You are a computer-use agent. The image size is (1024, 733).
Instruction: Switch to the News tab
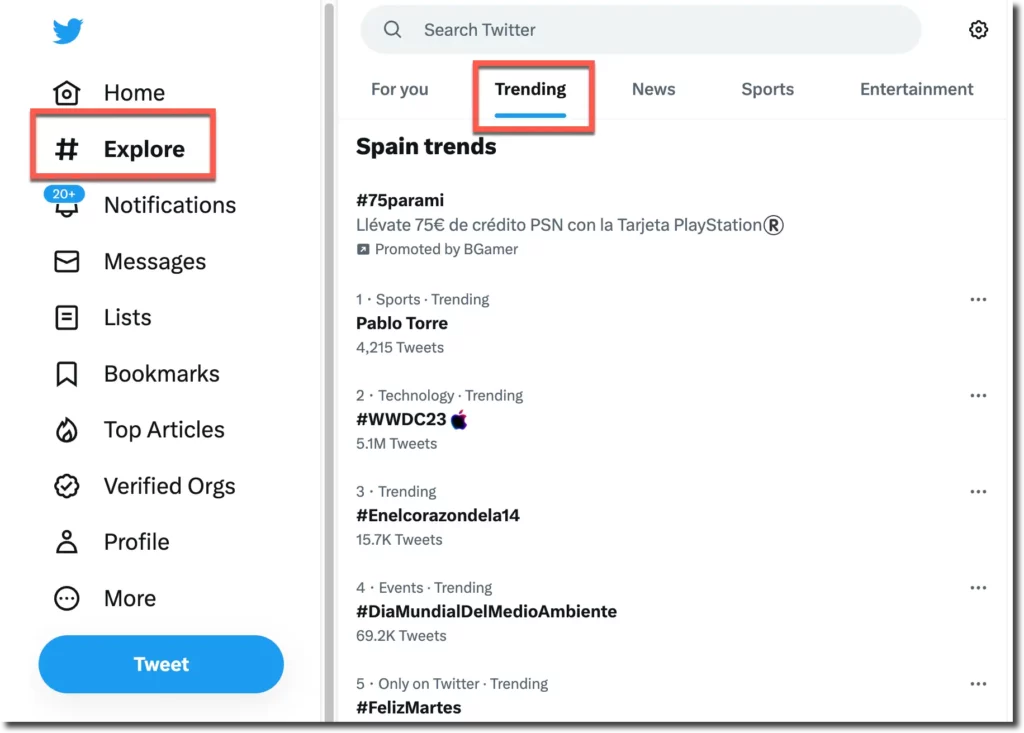pos(653,90)
